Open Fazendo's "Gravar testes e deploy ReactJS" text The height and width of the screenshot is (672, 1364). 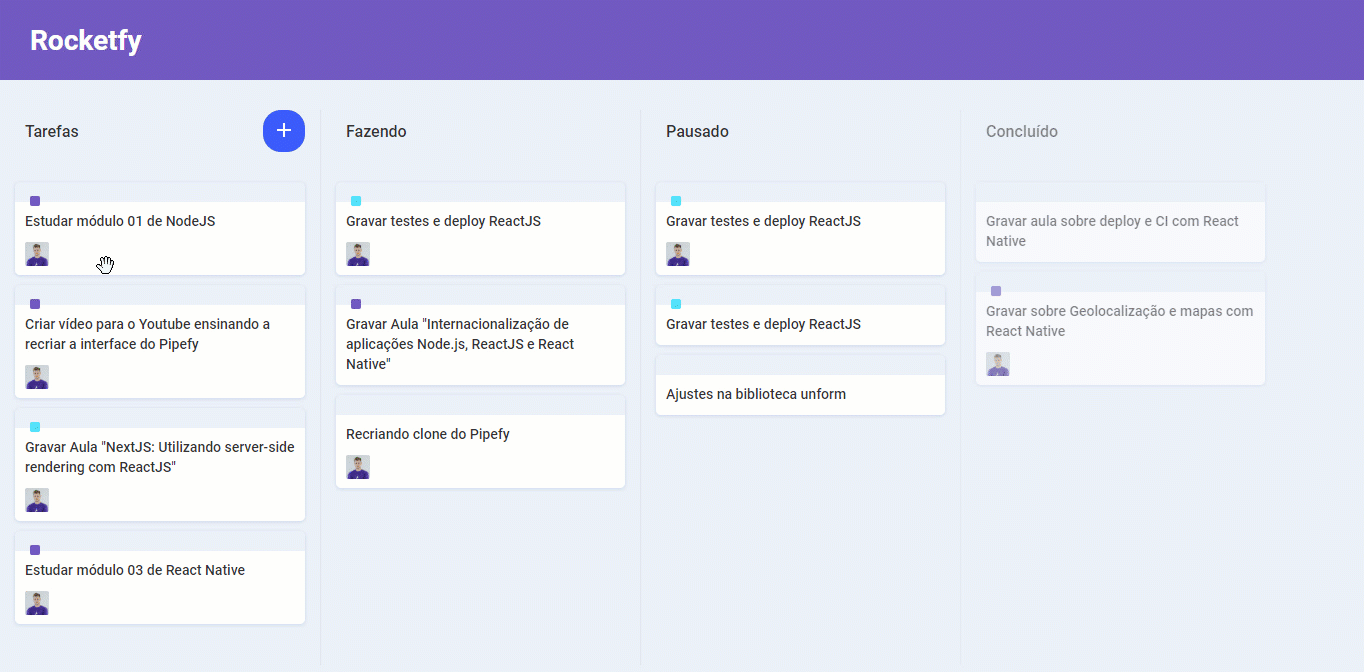pyautogui.click(x=443, y=221)
